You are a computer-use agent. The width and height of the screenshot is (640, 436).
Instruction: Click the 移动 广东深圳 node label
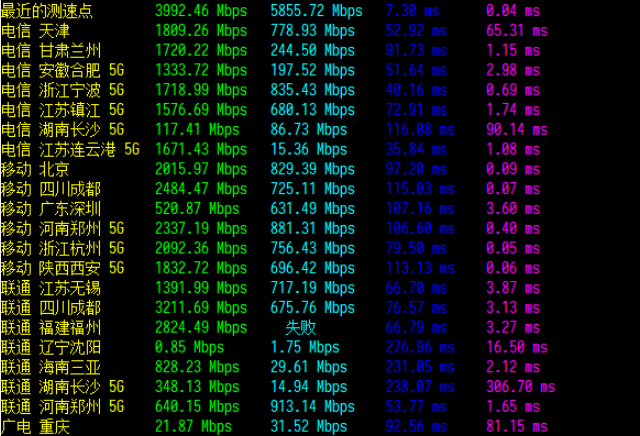pos(51,208)
